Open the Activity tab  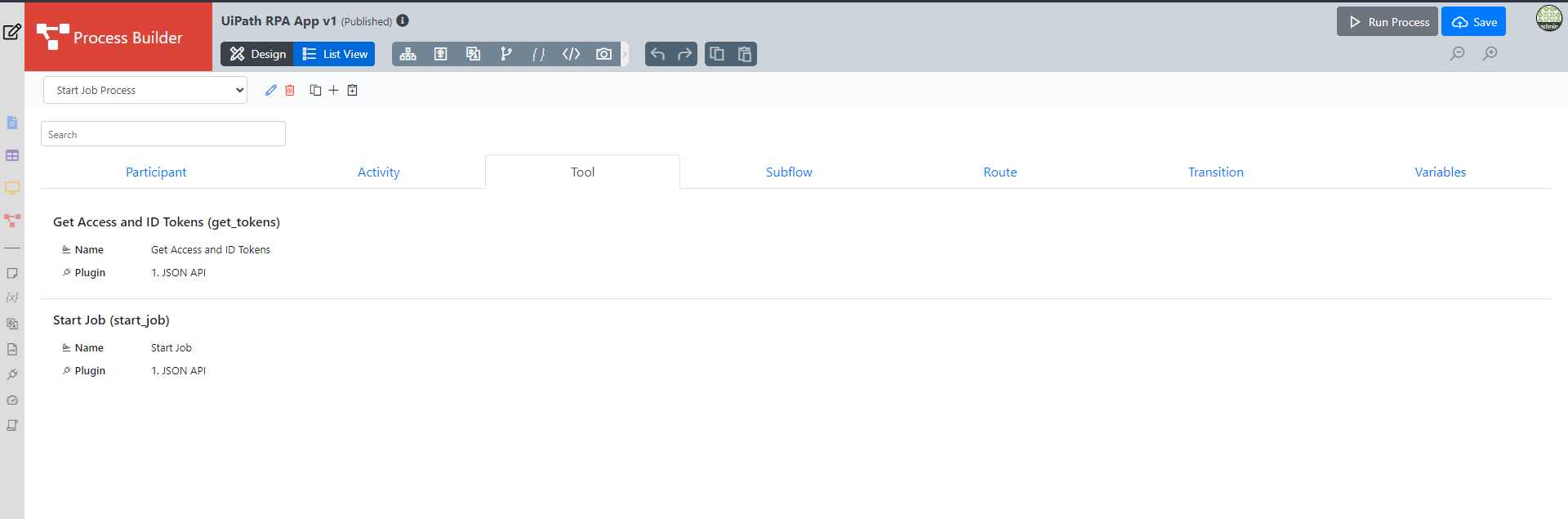click(x=379, y=172)
